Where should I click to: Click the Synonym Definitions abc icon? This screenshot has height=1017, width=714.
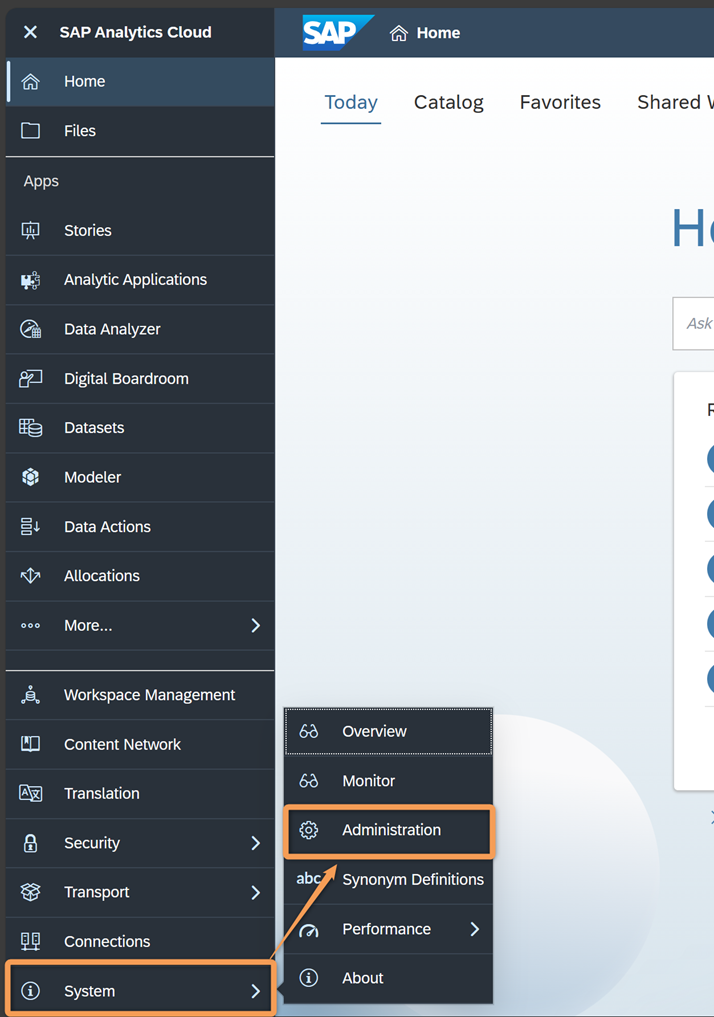point(309,878)
